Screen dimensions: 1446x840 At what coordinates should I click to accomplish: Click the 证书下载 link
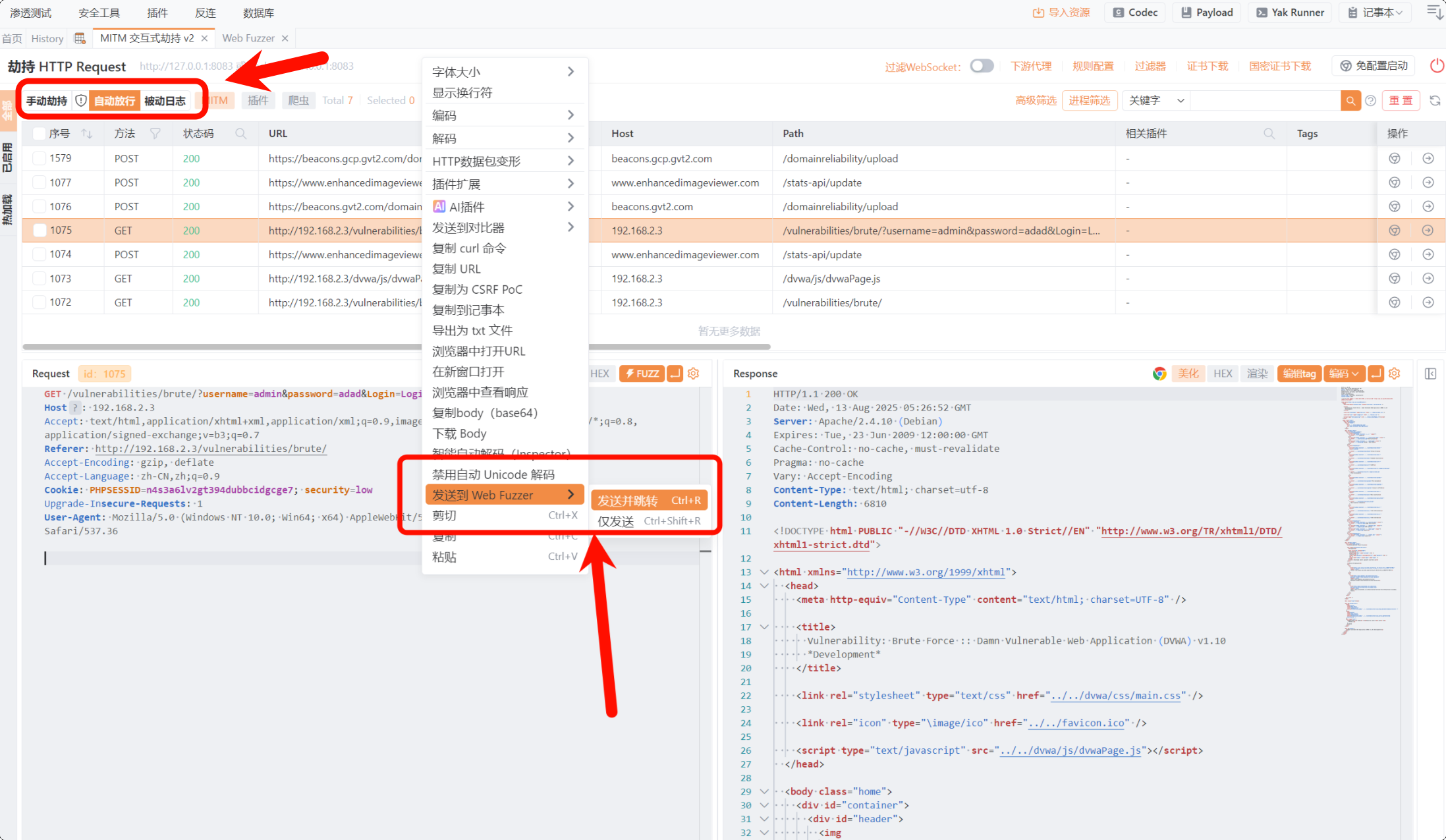[1207, 66]
